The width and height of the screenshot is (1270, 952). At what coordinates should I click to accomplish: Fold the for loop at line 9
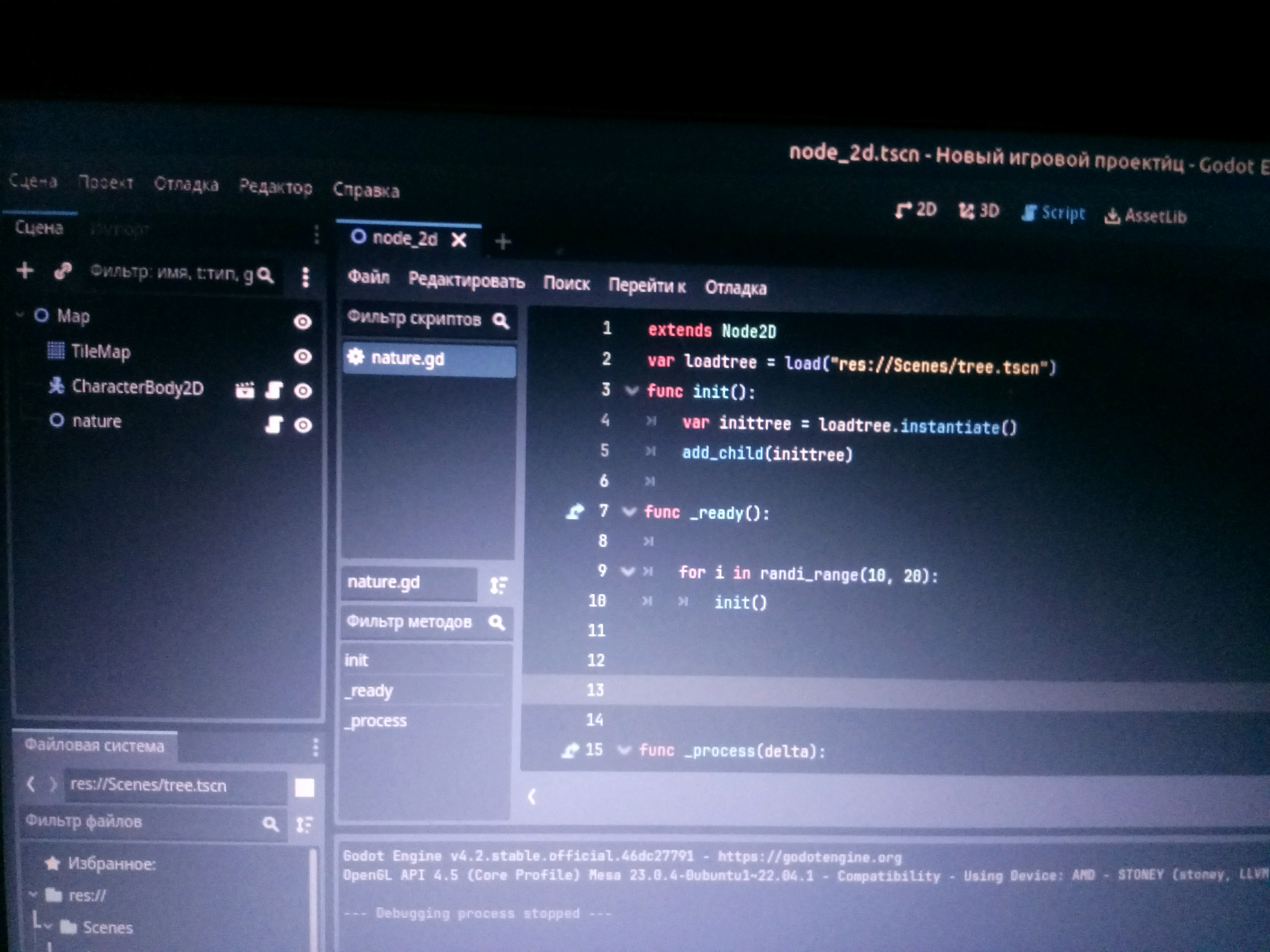click(x=628, y=571)
